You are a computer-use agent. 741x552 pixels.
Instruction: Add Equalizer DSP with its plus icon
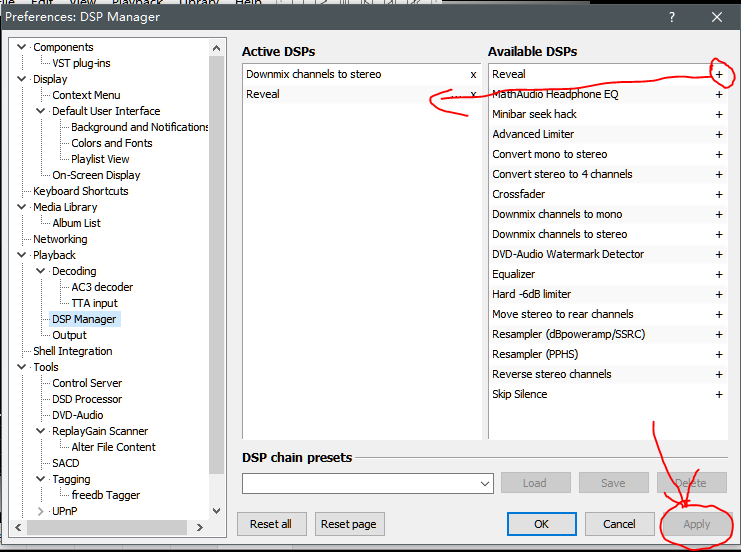(x=718, y=274)
